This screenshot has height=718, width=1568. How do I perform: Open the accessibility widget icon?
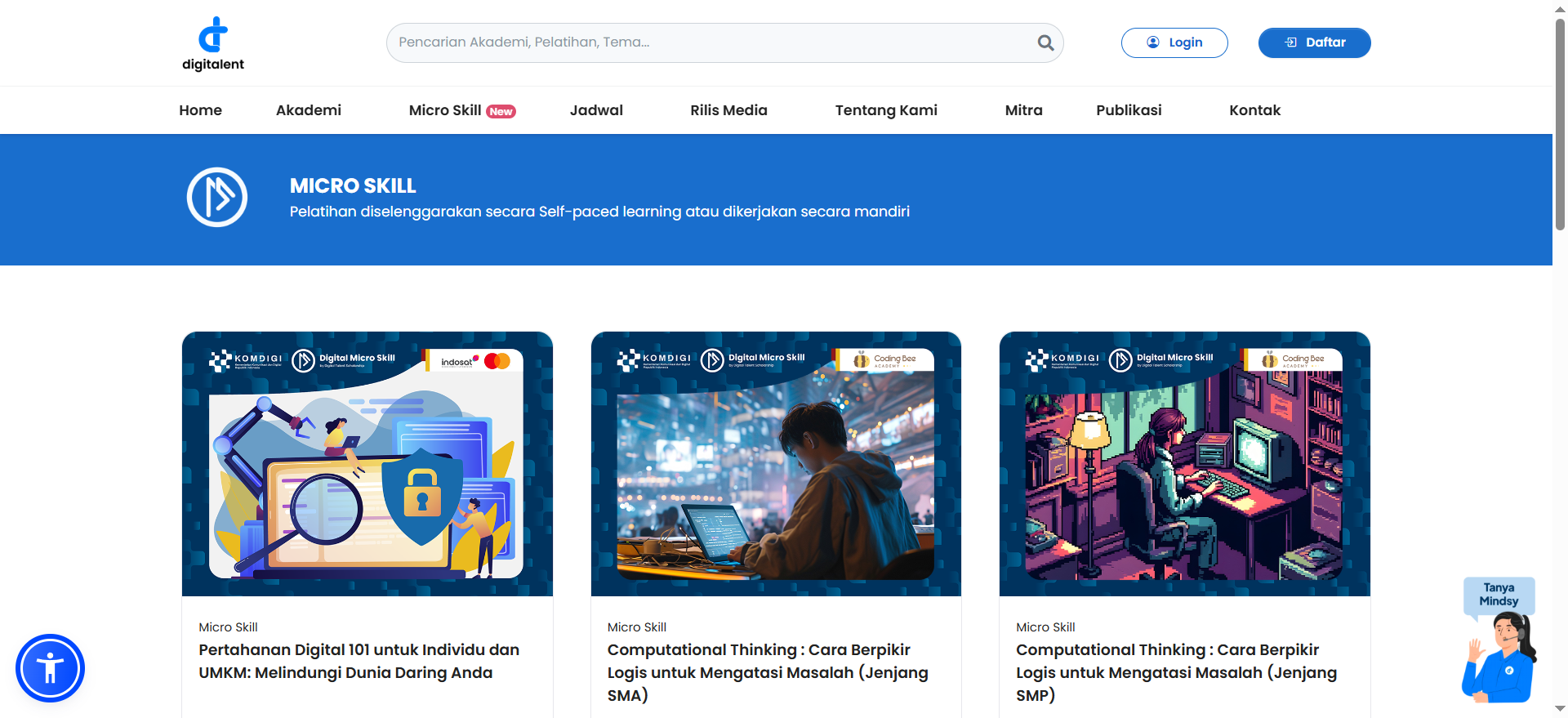(x=50, y=668)
